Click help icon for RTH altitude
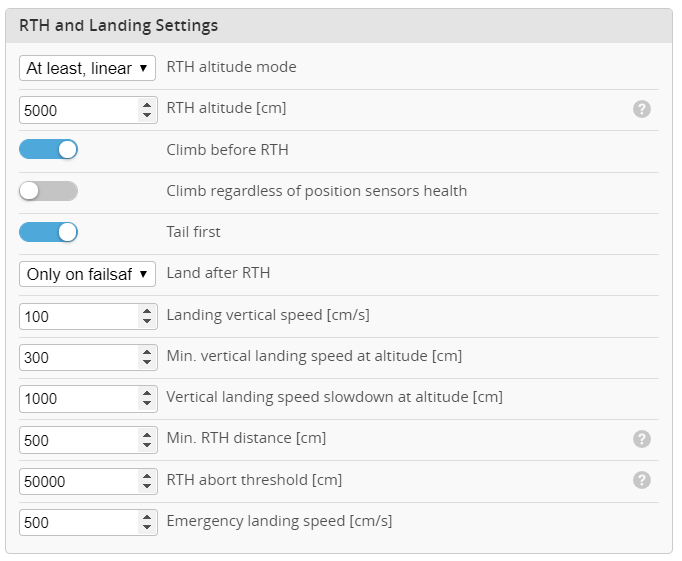 point(642,109)
